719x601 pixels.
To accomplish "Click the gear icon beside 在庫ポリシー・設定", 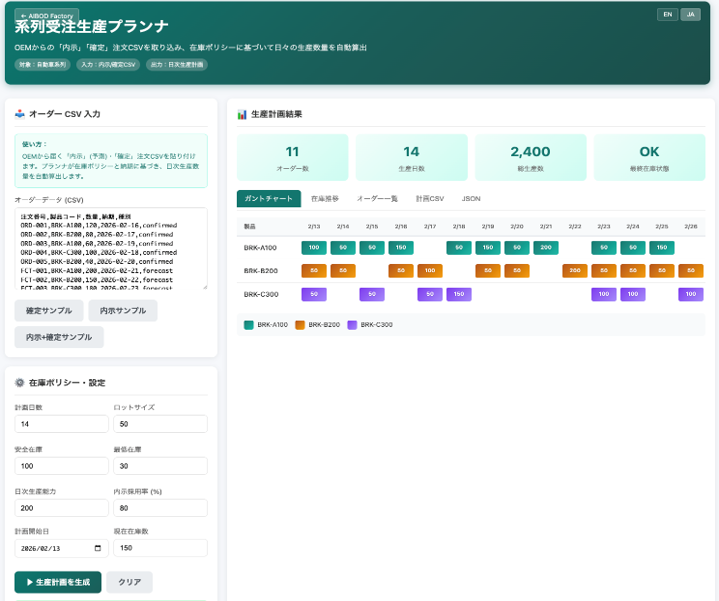I will (20, 382).
